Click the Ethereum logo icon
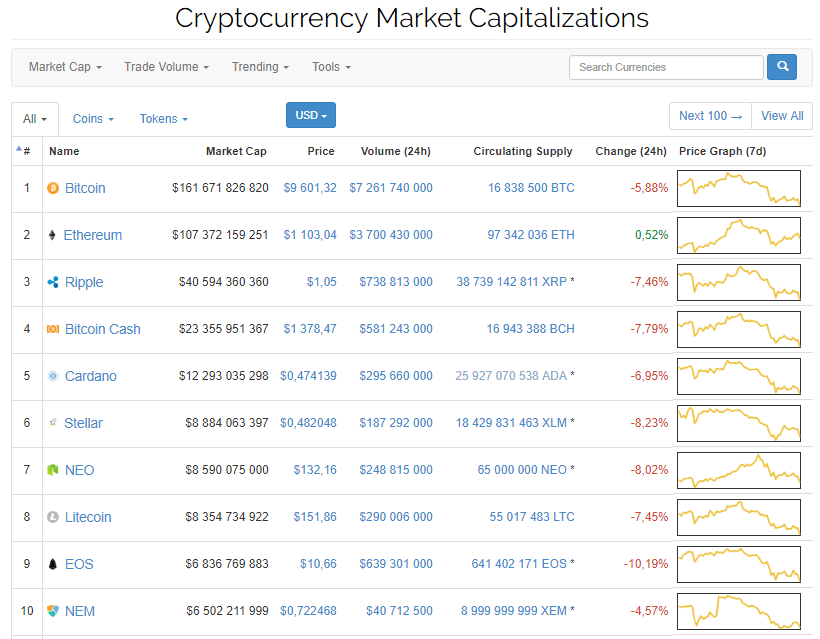This screenshot has width=820, height=639. click(53, 235)
